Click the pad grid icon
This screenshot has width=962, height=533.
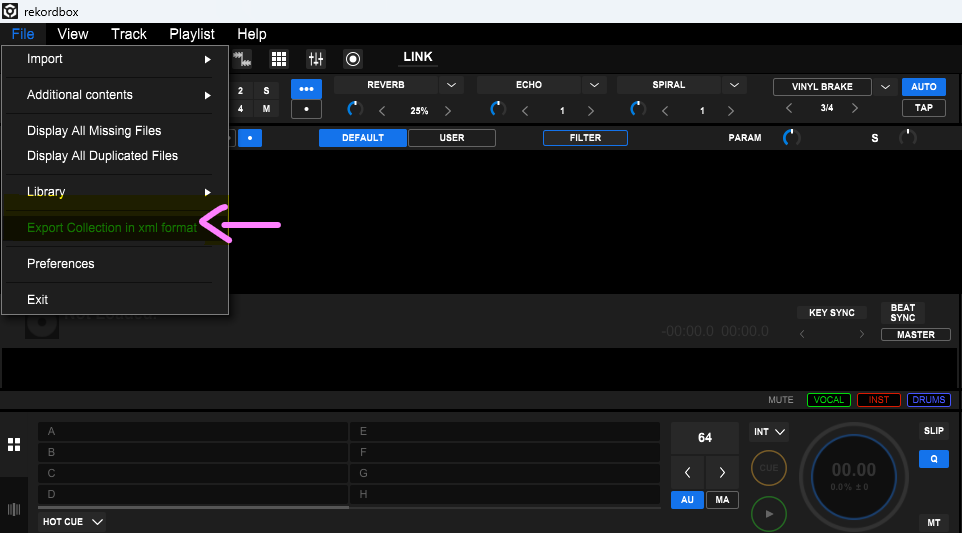coord(279,59)
